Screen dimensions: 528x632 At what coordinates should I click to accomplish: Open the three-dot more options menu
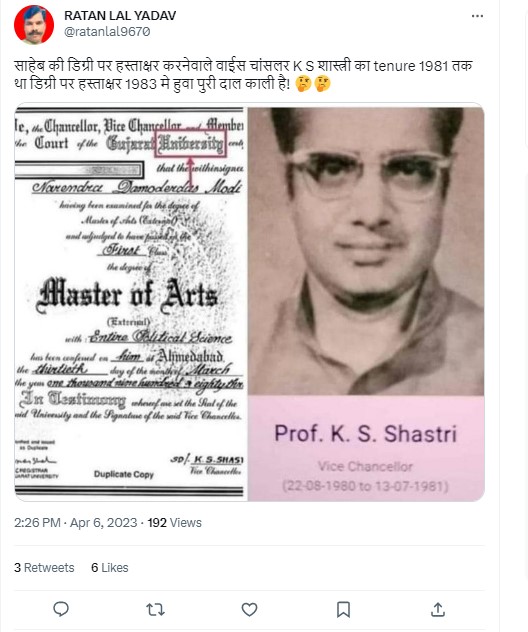[477, 16]
